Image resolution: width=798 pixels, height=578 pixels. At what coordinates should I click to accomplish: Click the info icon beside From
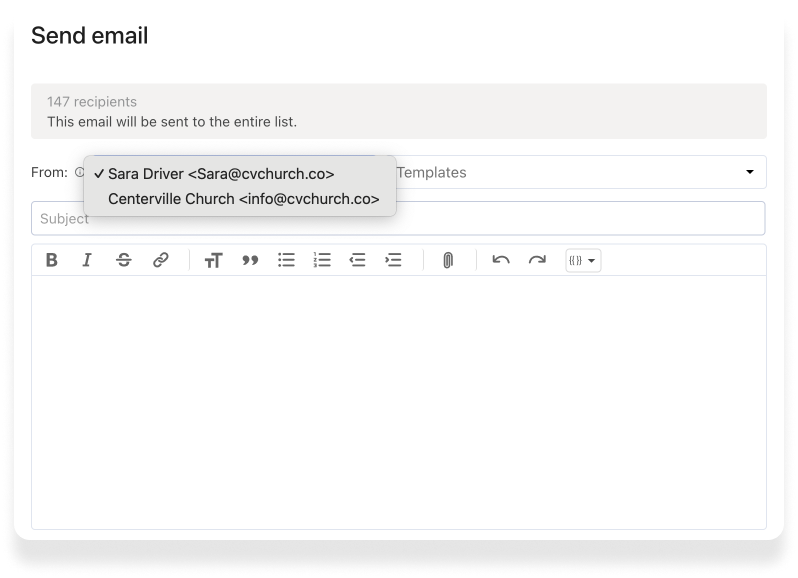[79, 173]
